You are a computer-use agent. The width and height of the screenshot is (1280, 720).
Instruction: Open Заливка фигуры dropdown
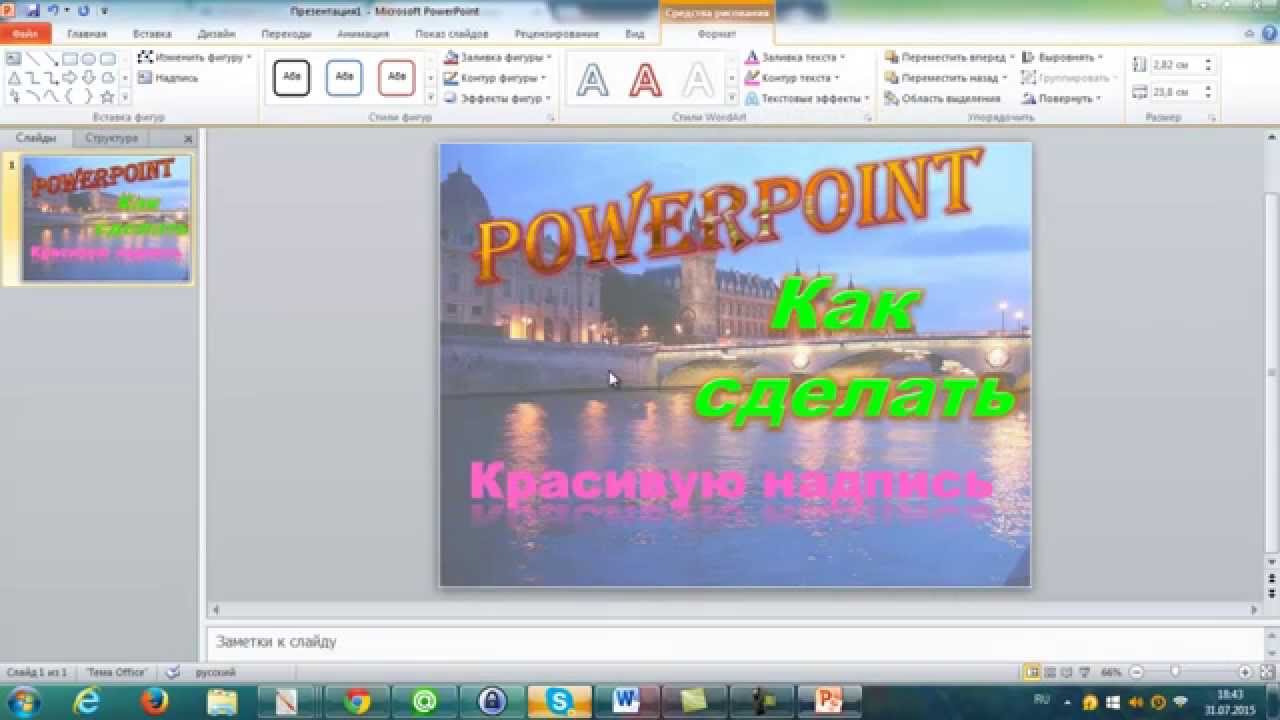click(x=497, y=58)
